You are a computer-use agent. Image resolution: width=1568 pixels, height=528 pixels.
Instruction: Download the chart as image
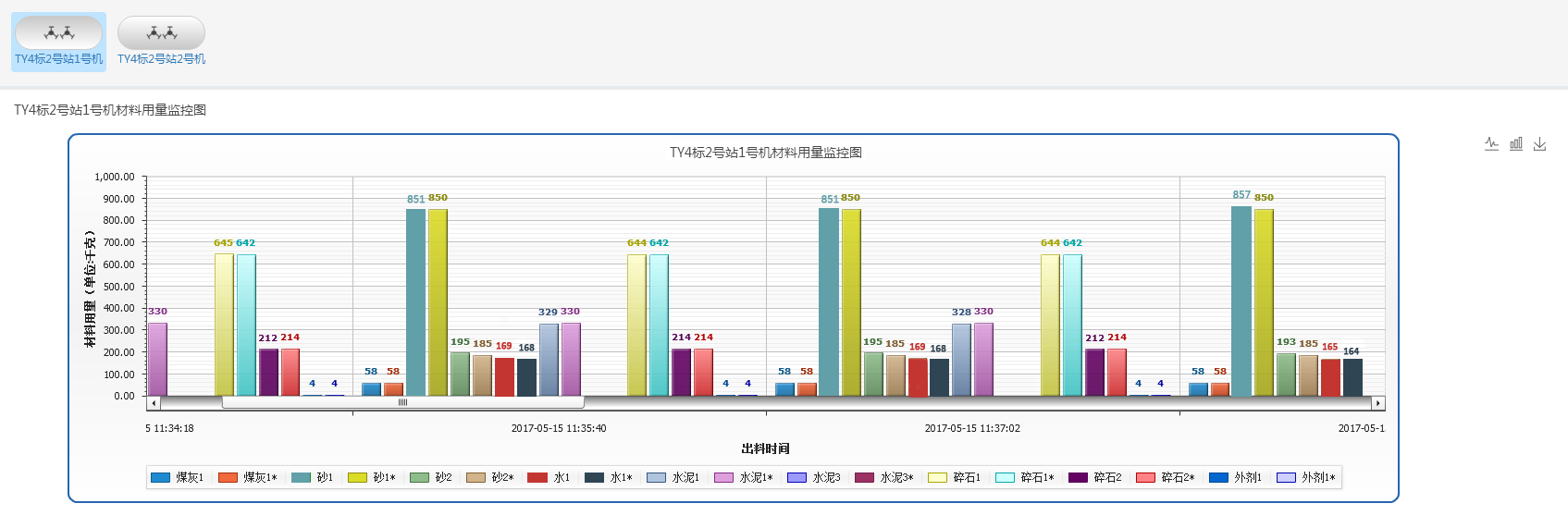(x=1539, y=143)
